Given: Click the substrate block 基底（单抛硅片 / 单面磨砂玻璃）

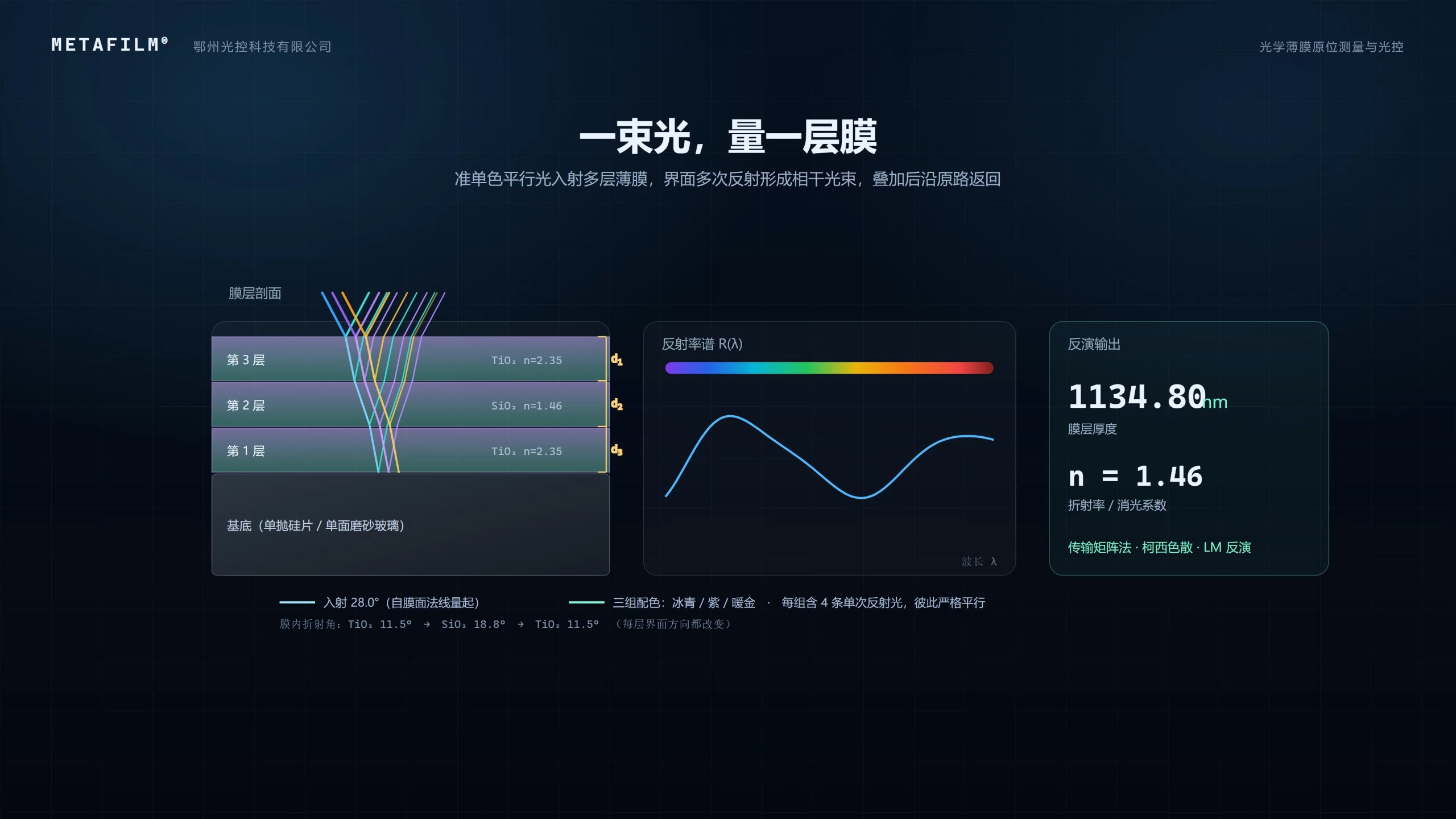Looking at the screenshot, I should [x=411, y=524].
